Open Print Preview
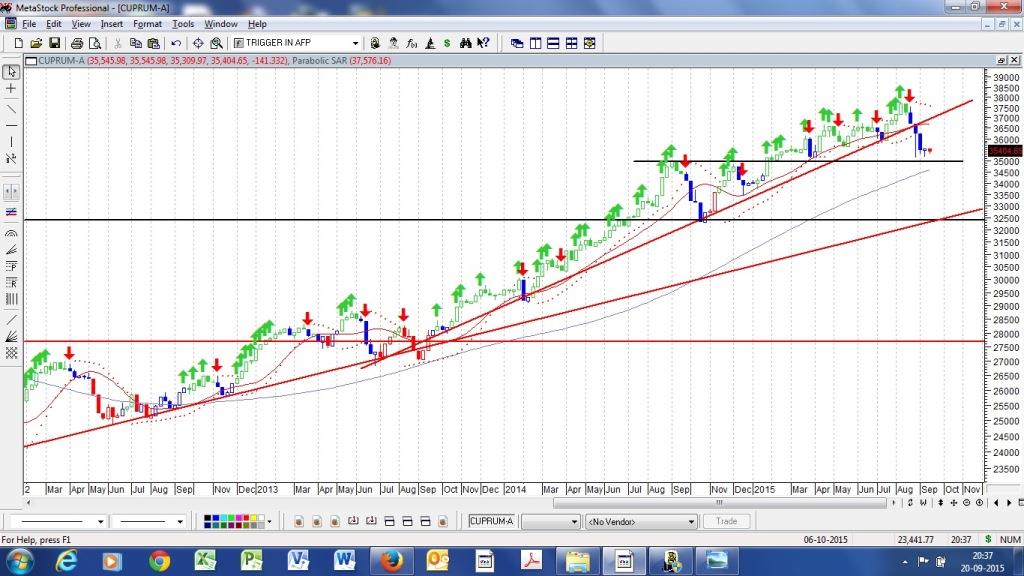Screen dimensions: 1024x576 (95, 43)
